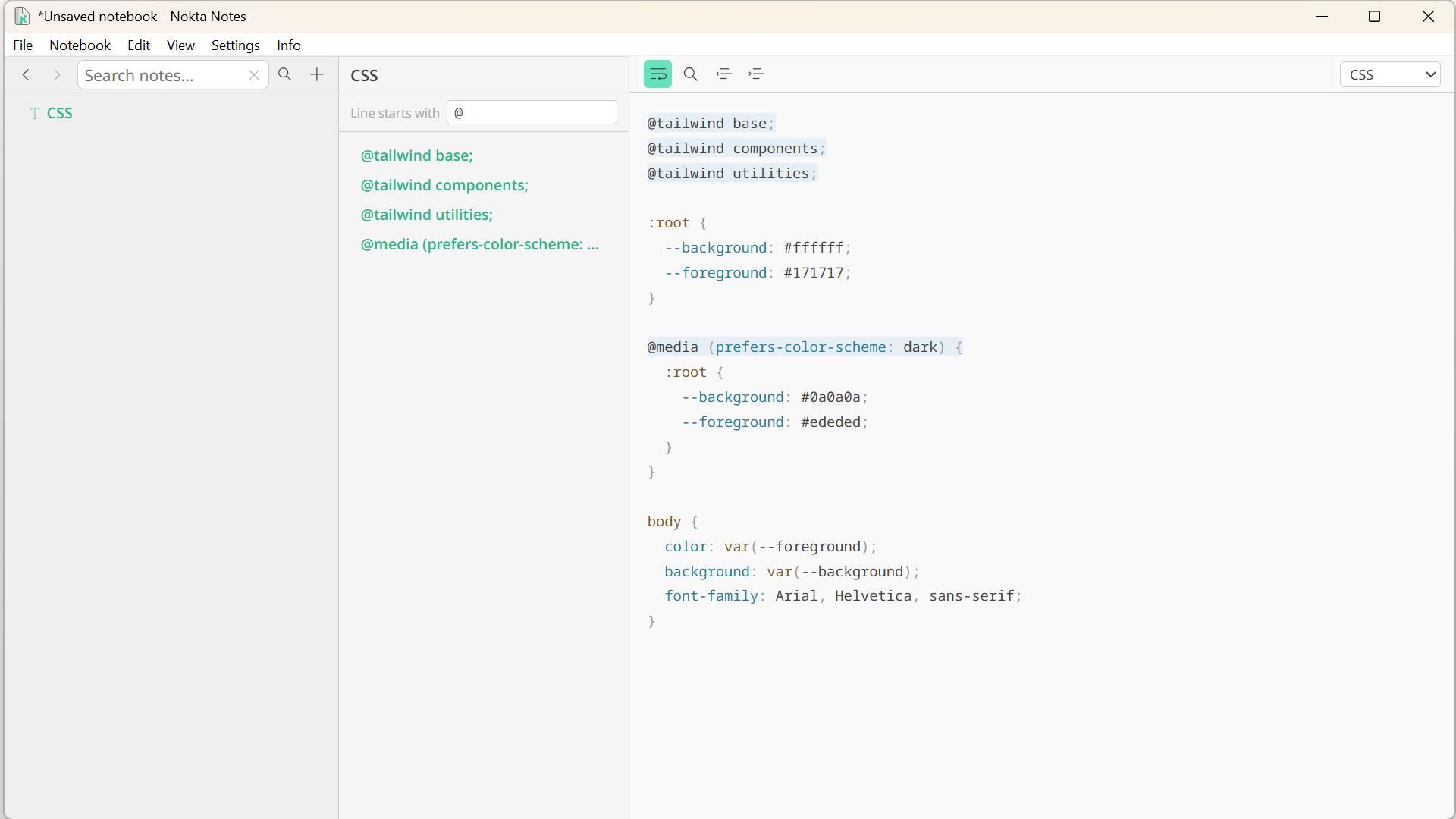1456x819 pixels.
Task: Navigate forward using the right arrow icon
Action: (x=57, y=74)
